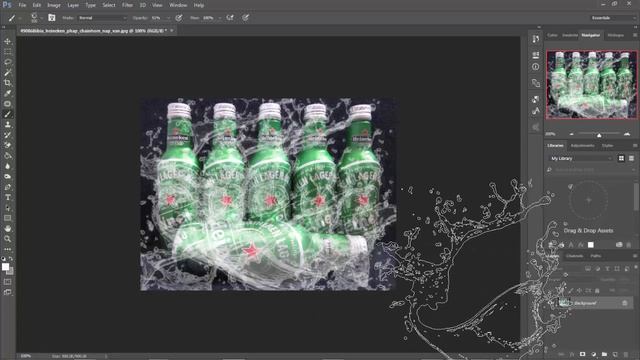
Task: Toggle pressure for size button
Action: click(245, 18)
